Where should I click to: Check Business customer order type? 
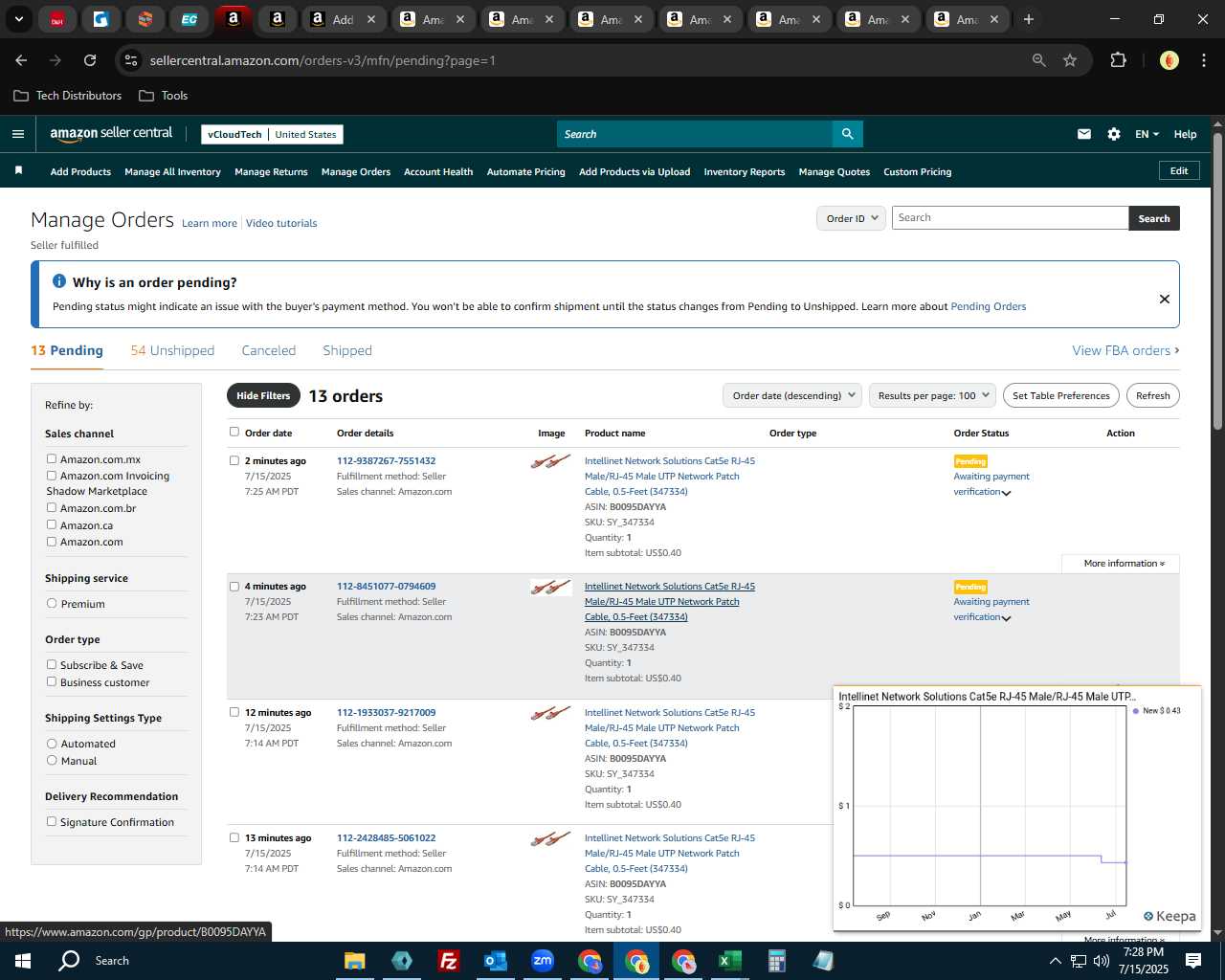52,682
